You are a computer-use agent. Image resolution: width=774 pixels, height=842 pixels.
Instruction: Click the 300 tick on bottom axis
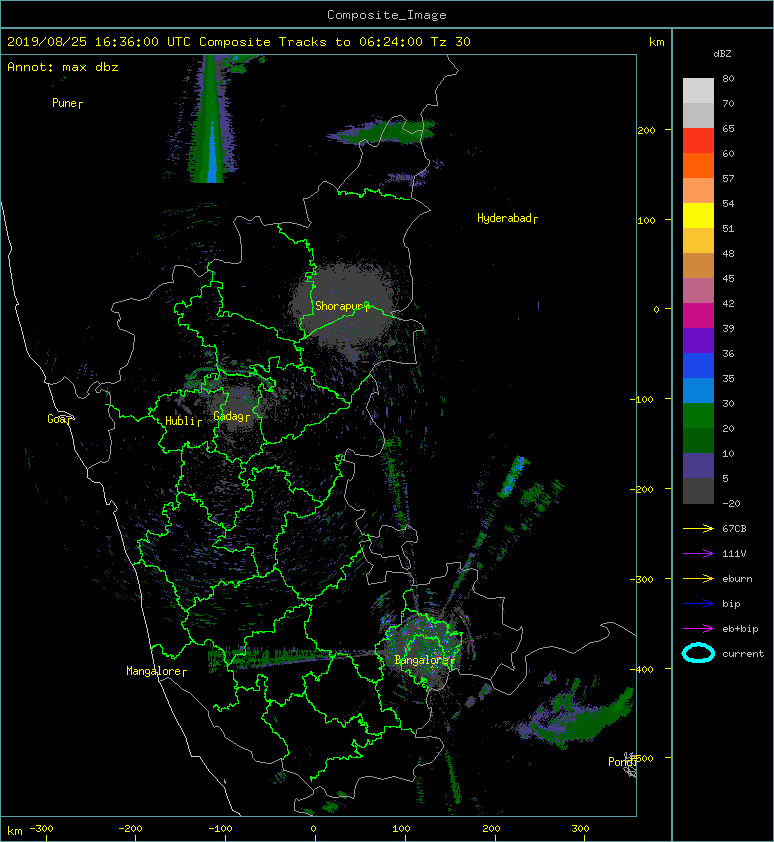(581, 829)
